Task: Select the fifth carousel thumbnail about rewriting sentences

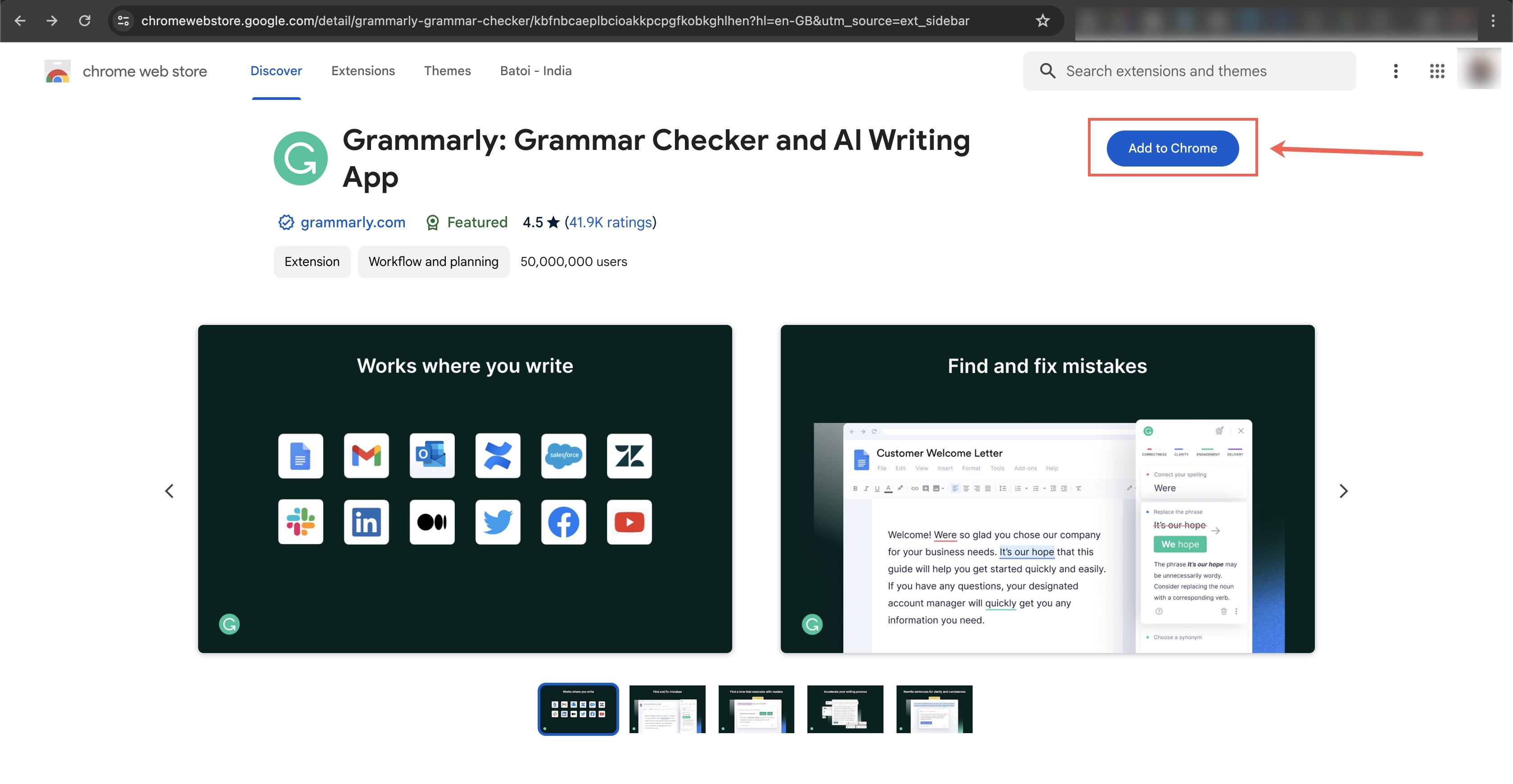Action: pos(934,709)
